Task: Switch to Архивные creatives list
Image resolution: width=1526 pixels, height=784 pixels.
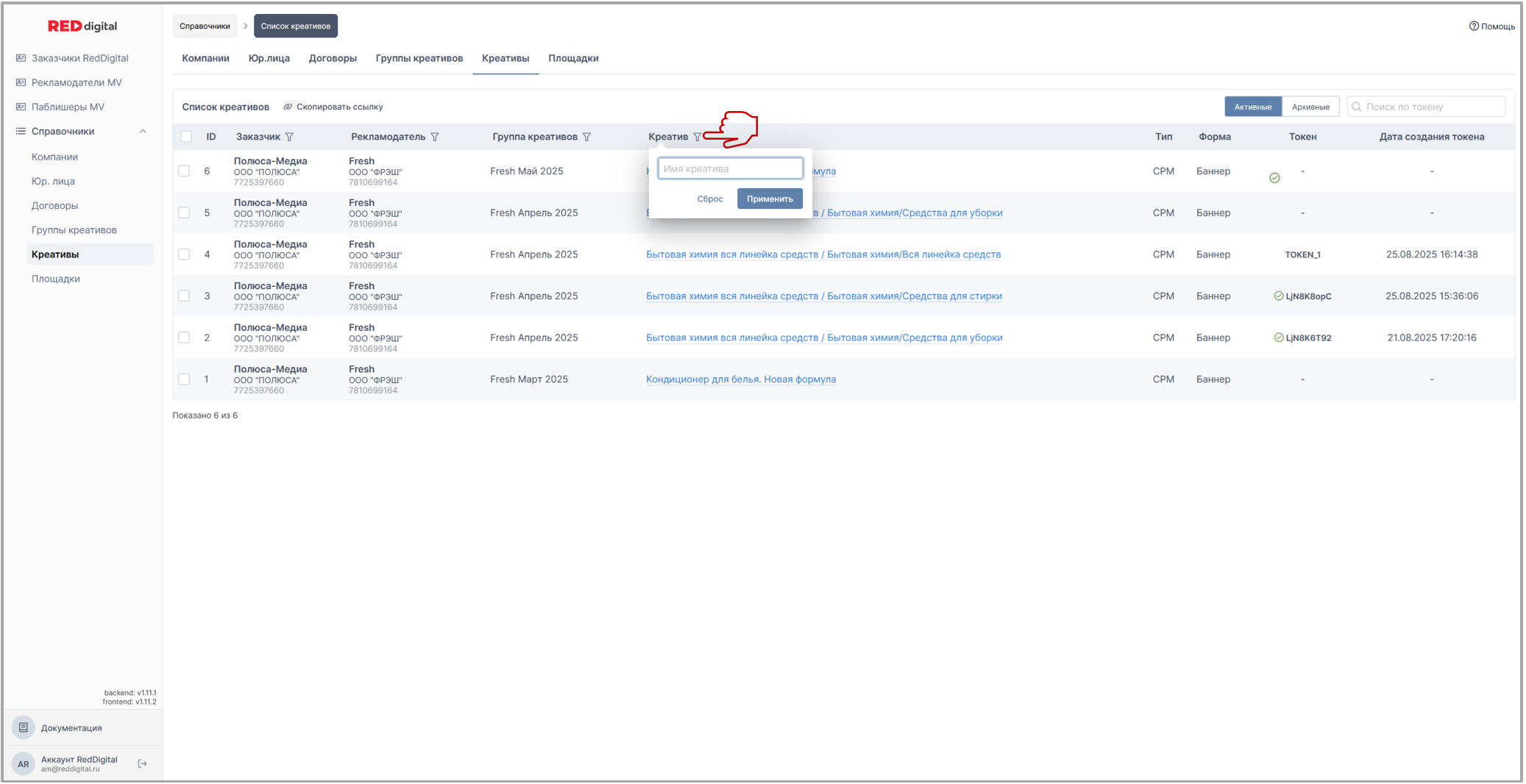Action: (1310, 107)
